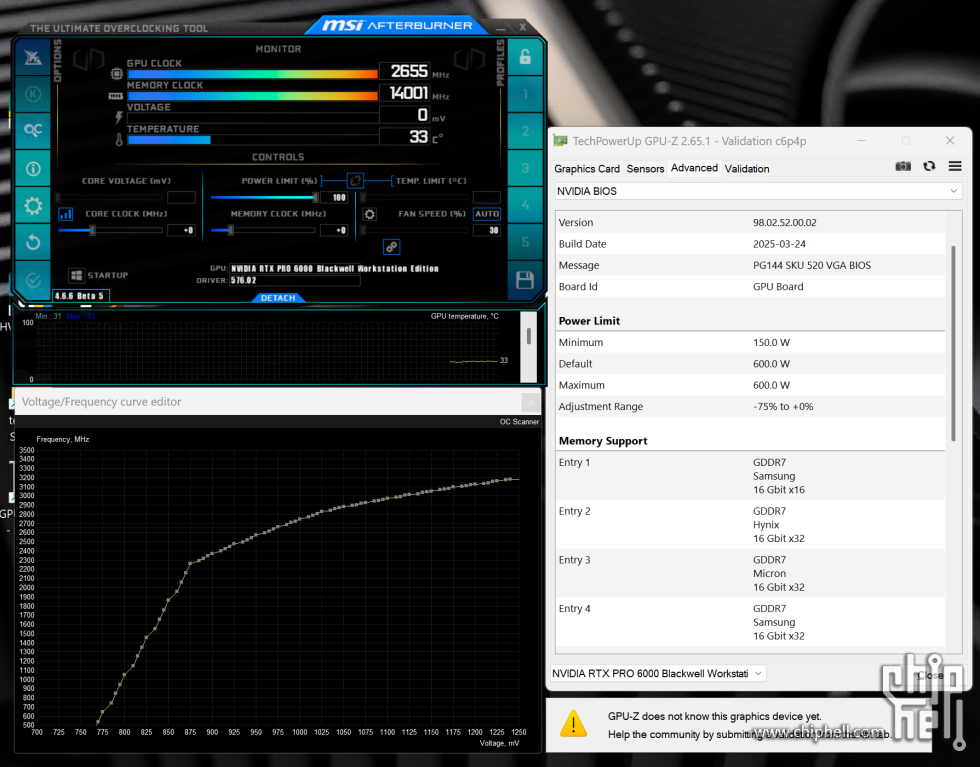Click the GPU-Z app icon in title bar
This screenshot has height=767, width=980.
[560, 141]
